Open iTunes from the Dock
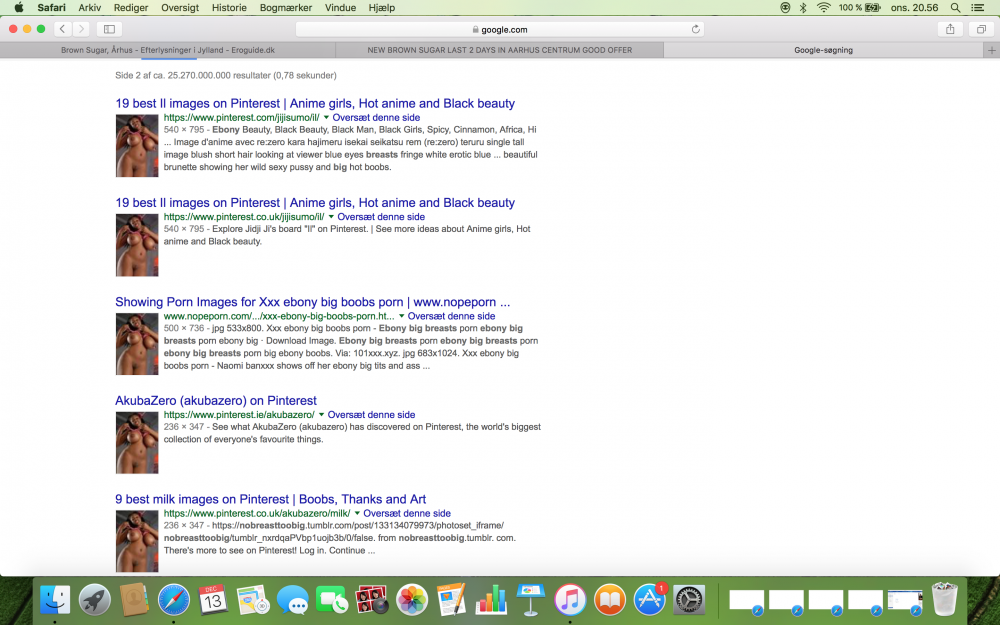Image resolution: width=1000 pixels, height=625 pixels. coord(570,600)
